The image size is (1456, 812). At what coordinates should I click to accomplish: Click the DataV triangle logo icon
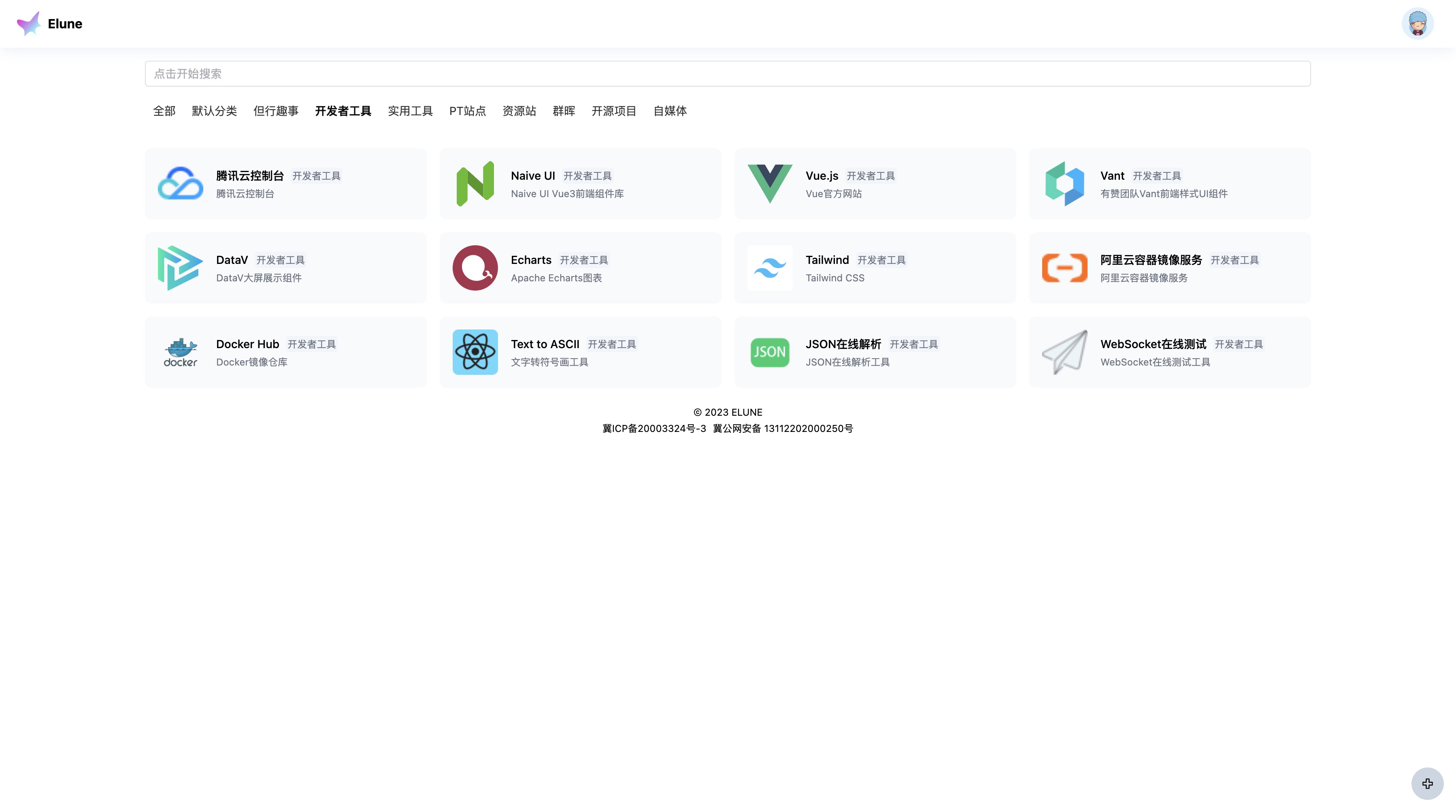[x=180, y=268]
